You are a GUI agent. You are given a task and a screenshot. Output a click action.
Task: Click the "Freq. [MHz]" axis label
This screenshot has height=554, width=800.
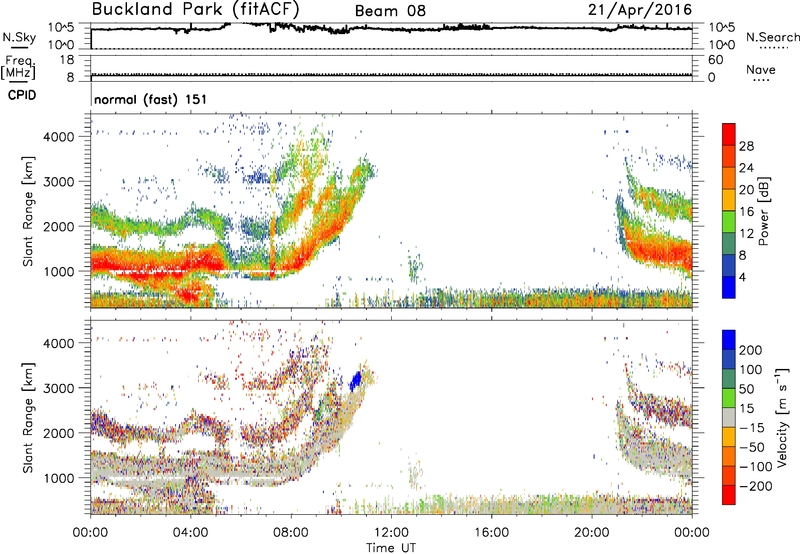19,67
